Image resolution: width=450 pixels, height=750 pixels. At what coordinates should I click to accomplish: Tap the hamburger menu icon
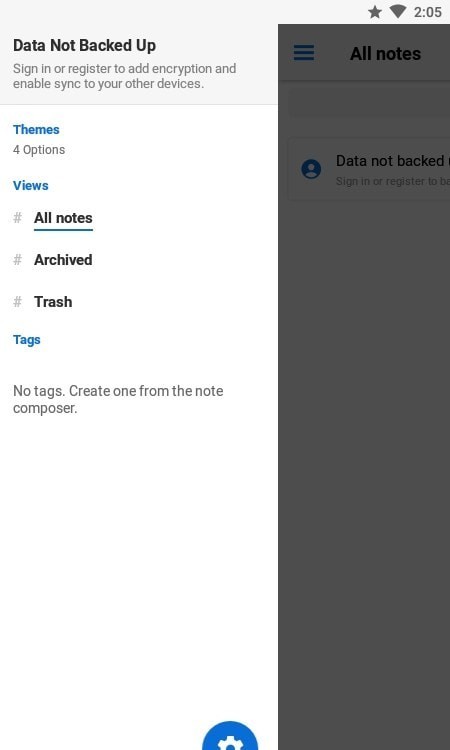pyautogui.click(x=304, y=53)
